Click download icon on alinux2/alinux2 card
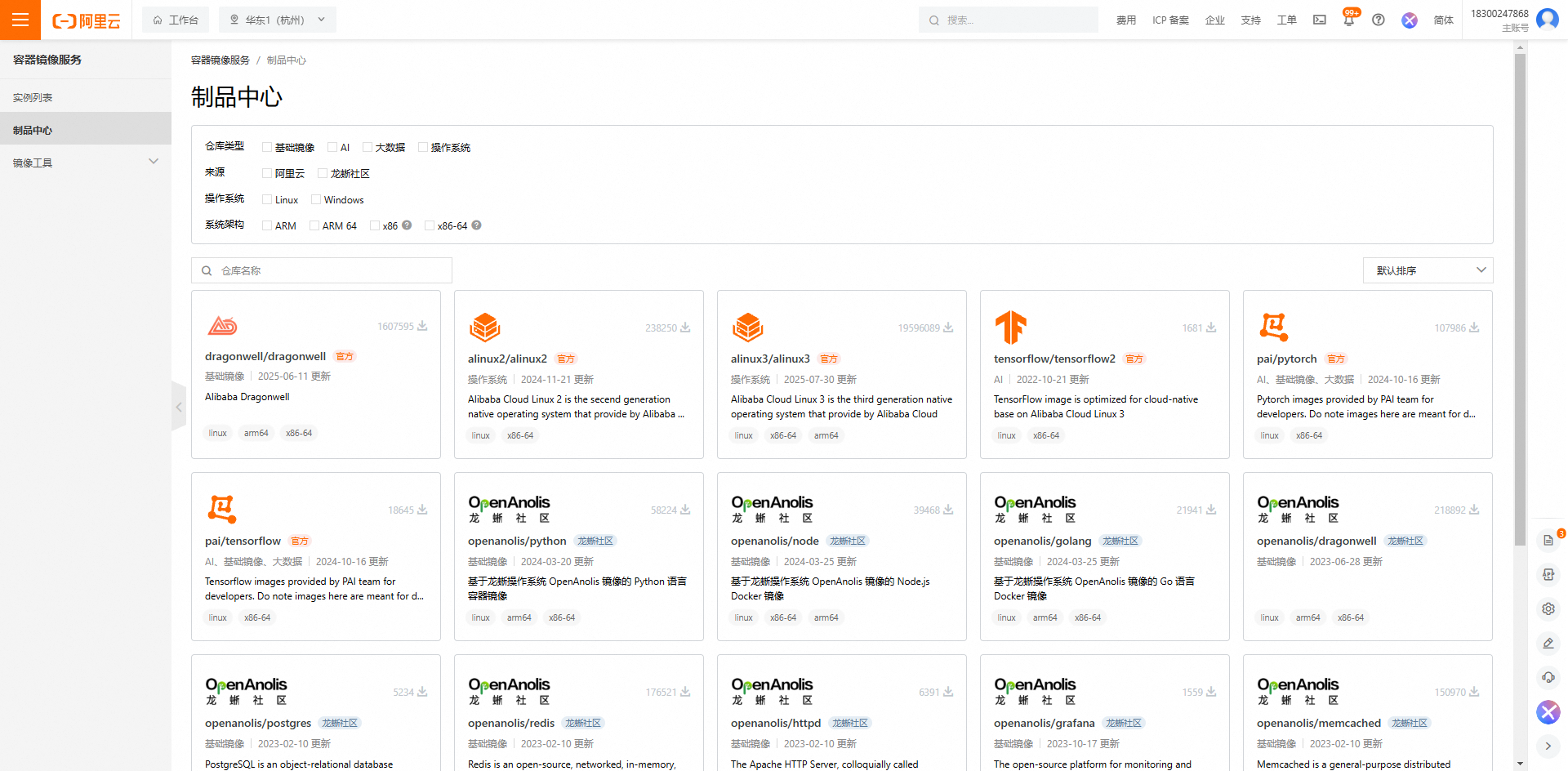Image resolution: width=1568 pixels, height=771 pixels. [x=685, y=328]
